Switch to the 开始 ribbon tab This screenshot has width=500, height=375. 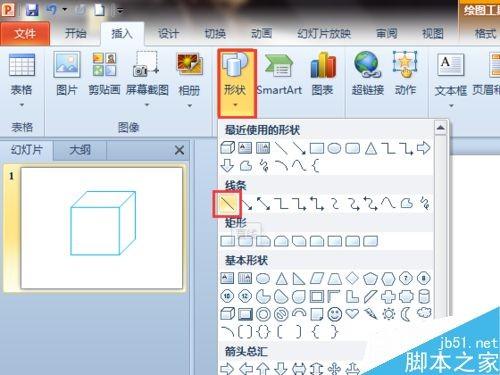click(x=75, y=33)
